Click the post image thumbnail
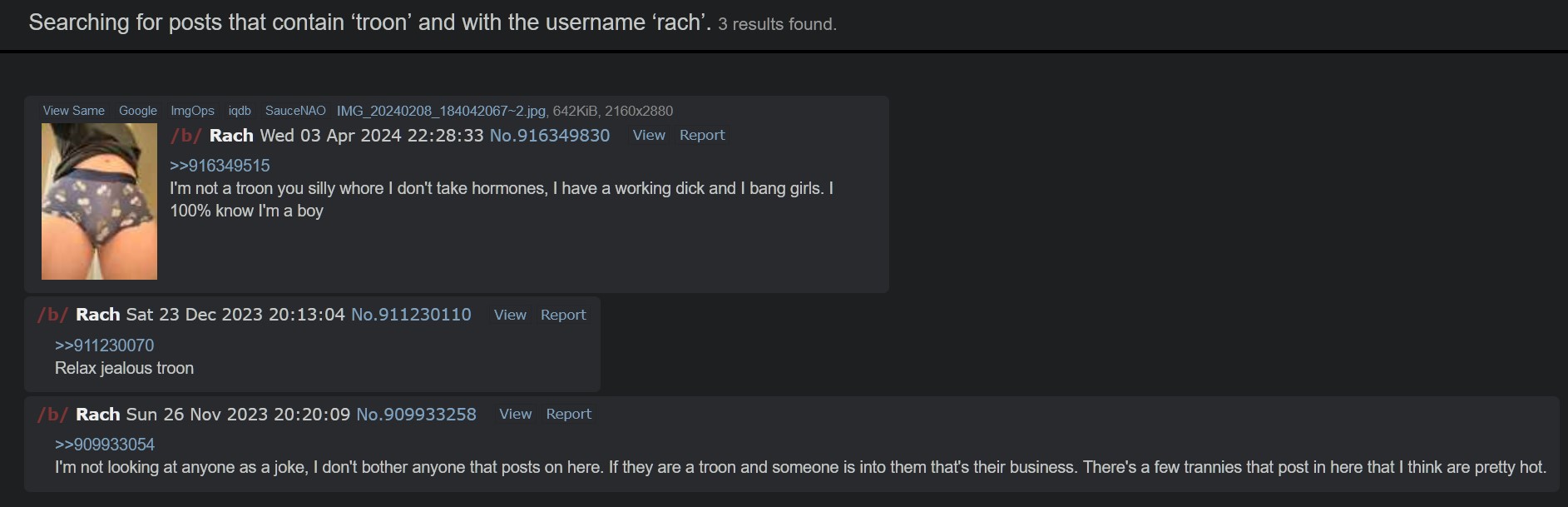1568x507 pixels. [x=99, y=201]
